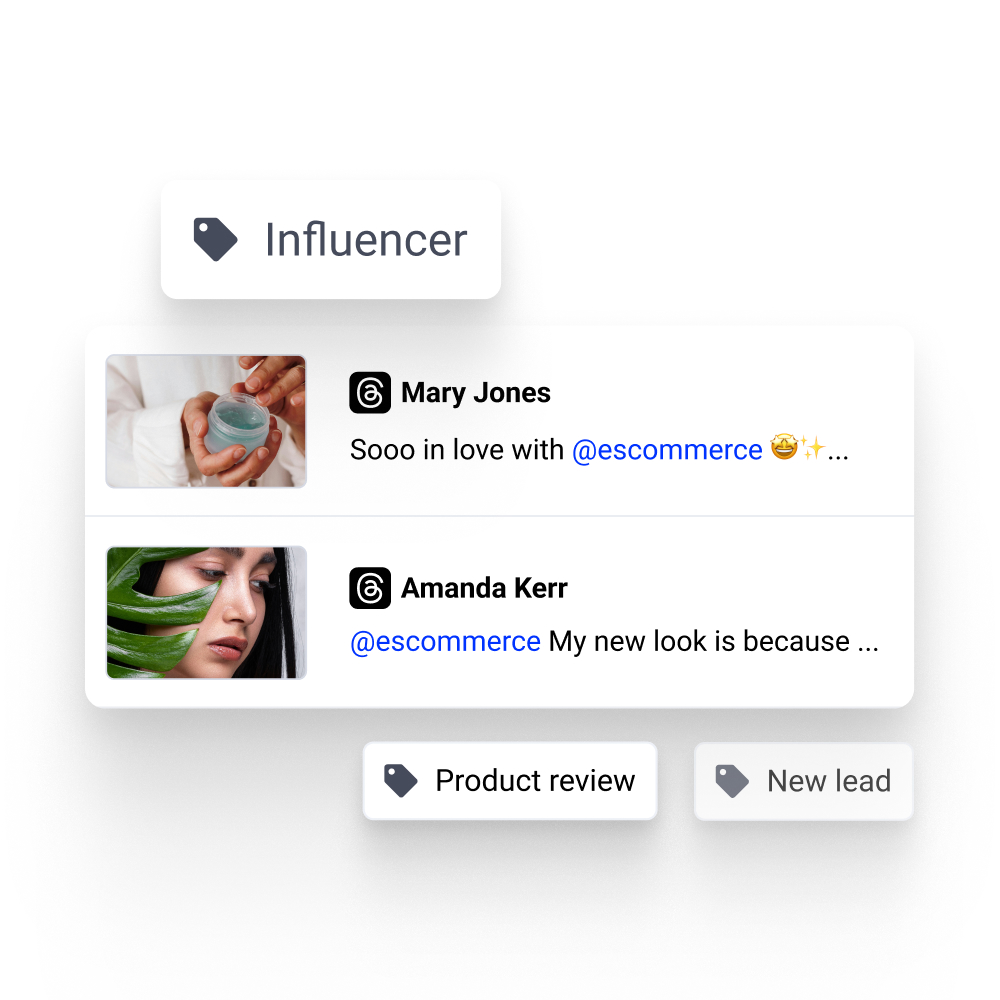Apply the New lead tag
This screenshot has width=1000, height=1000.
803,781
